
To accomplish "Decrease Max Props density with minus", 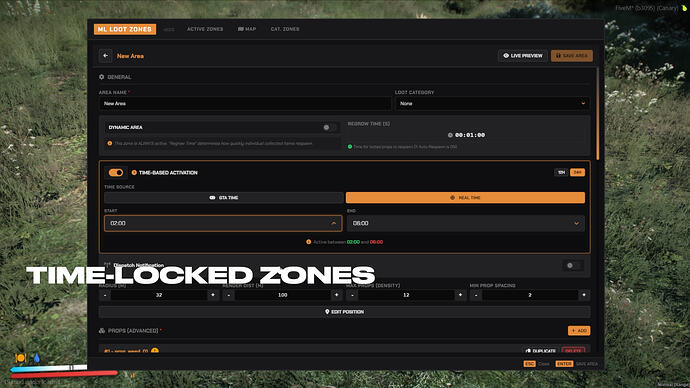I will tap(352, 295).
